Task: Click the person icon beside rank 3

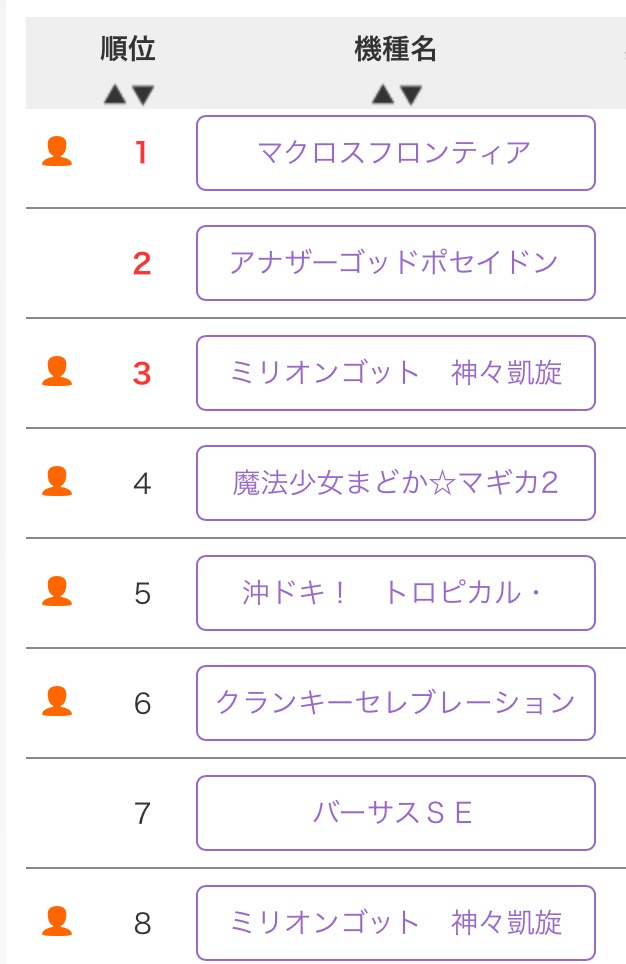Action: (x=57, y=372)
